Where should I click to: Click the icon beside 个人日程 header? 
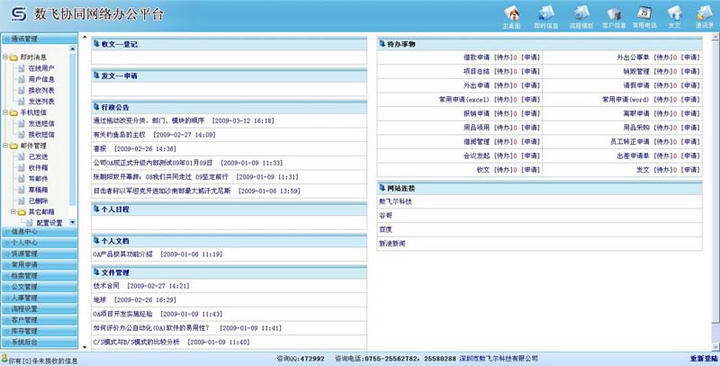coord(96,209)
